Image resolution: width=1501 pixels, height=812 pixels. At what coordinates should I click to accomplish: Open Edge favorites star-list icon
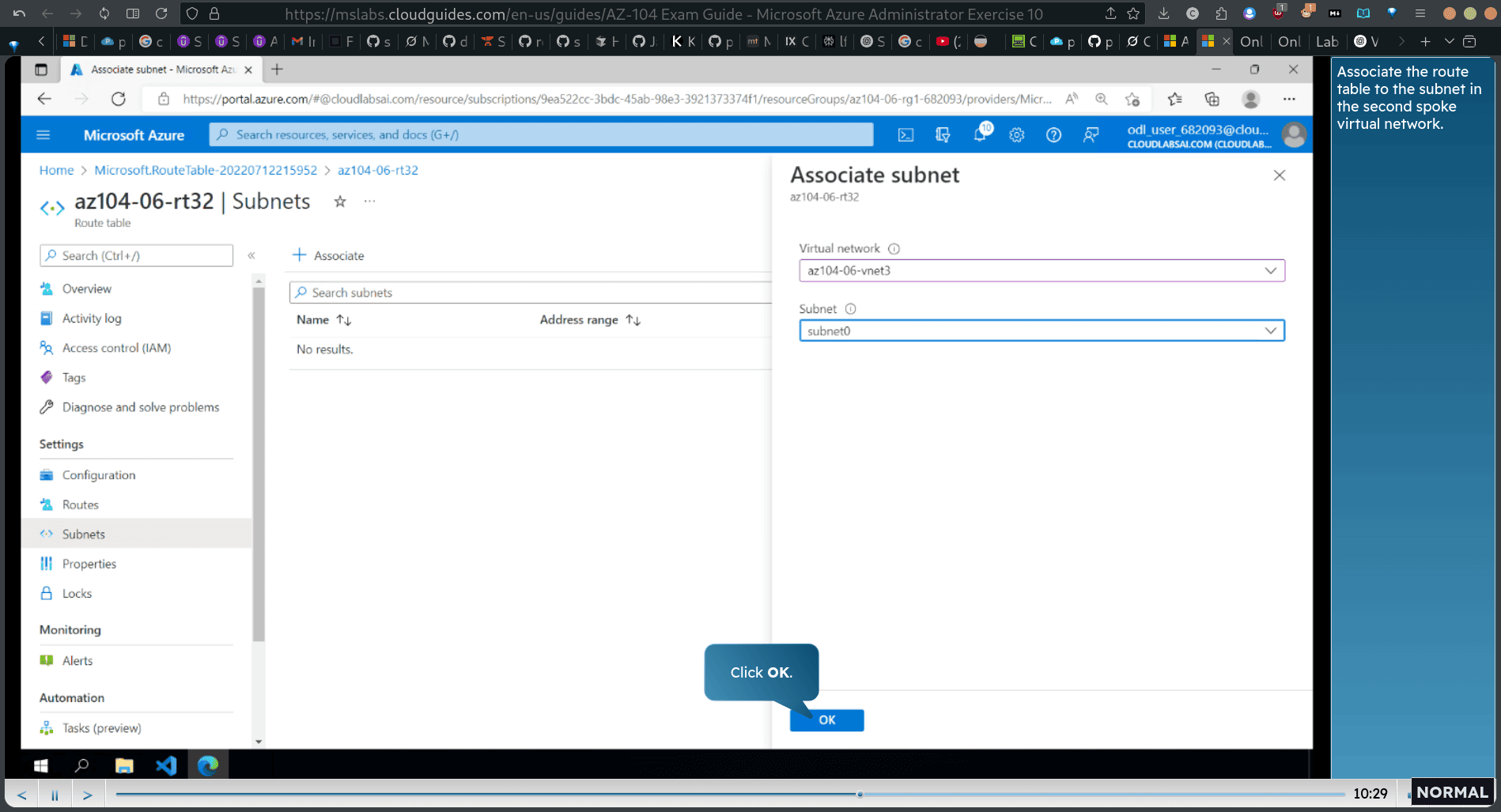(x=1174, y=99)
